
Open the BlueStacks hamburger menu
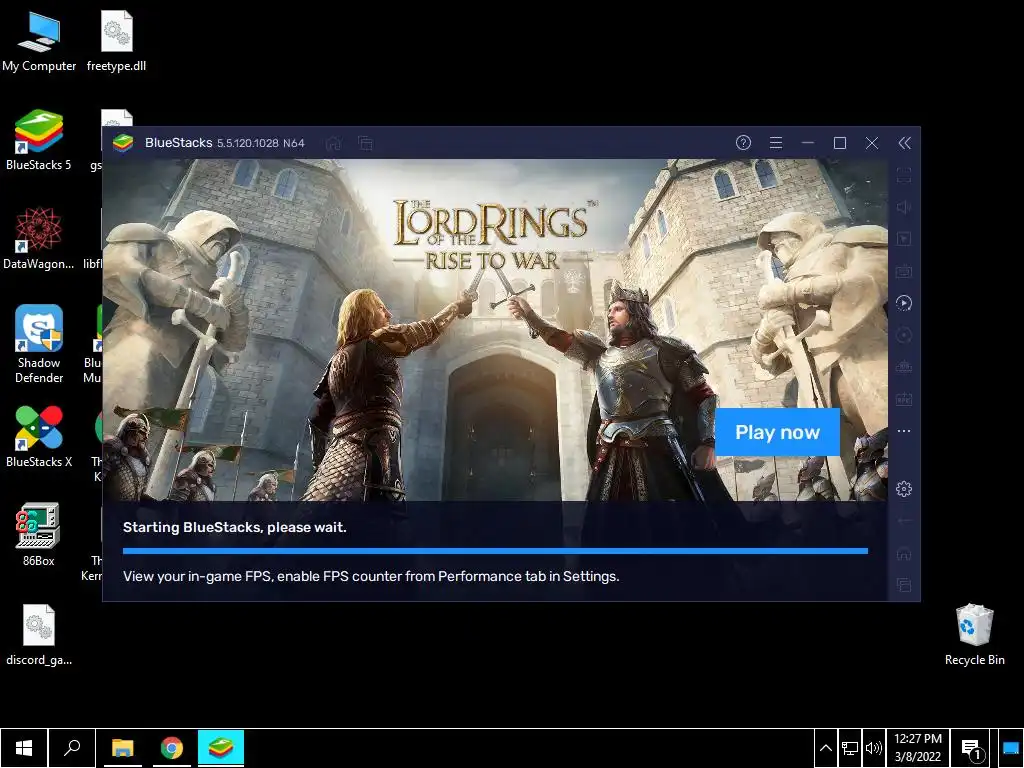(776, 142)
